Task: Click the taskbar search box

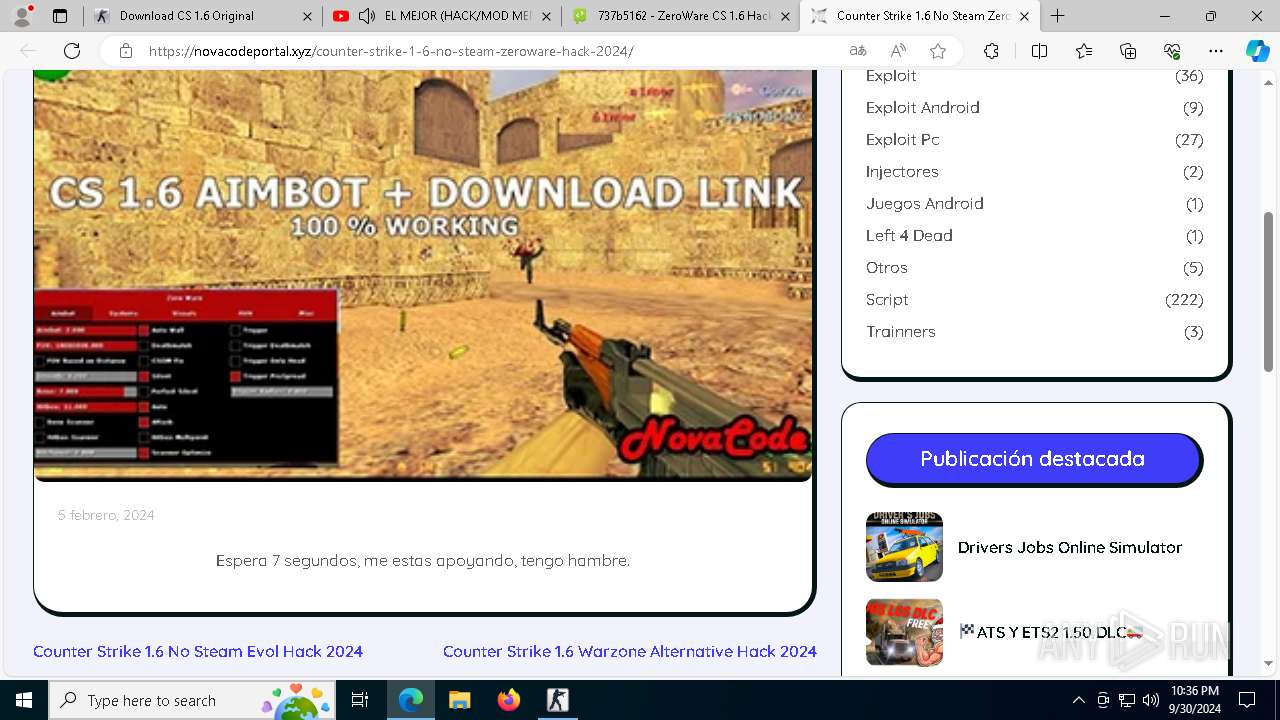Action: tap(193, 700)
